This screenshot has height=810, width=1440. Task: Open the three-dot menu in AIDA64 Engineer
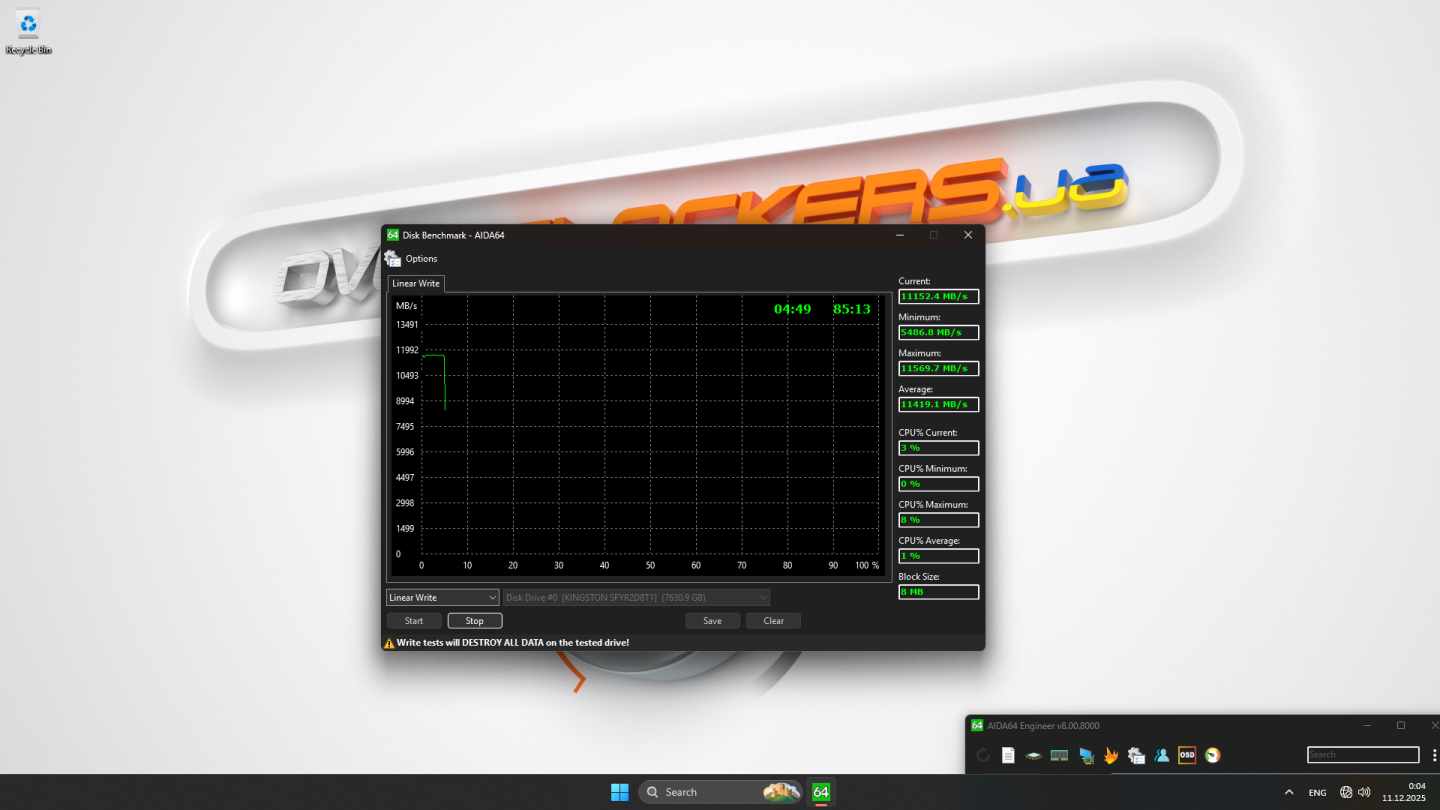tap(1434, 755)
